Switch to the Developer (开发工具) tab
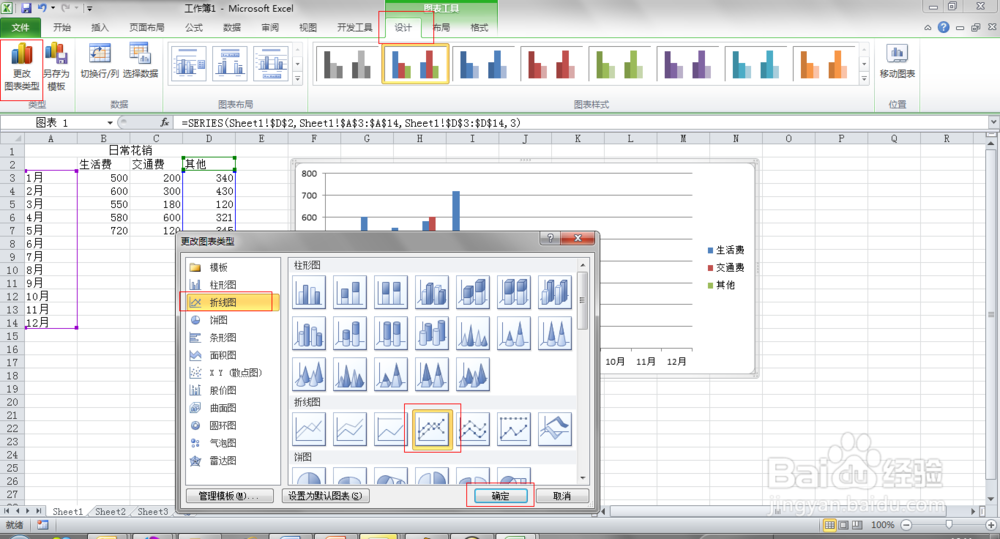This screenshot has height=539, width=1000. point(355,27)
